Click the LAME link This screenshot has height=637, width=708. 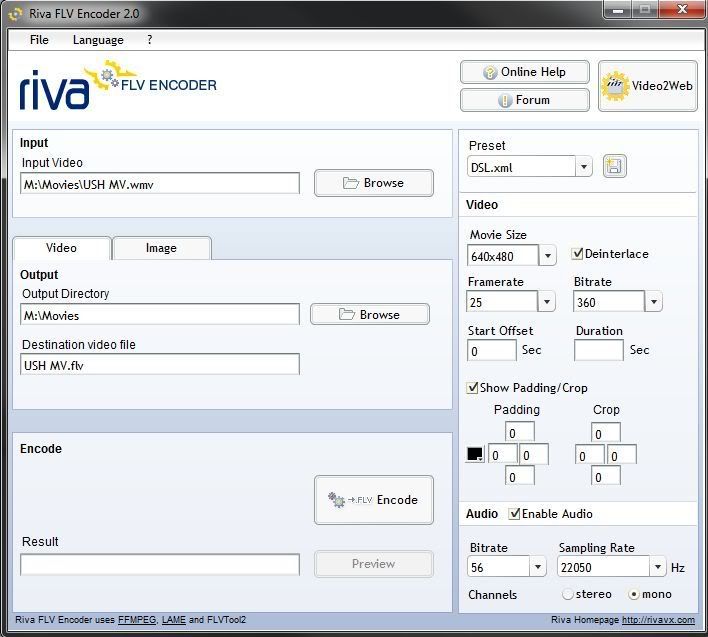tap(174, 619)
